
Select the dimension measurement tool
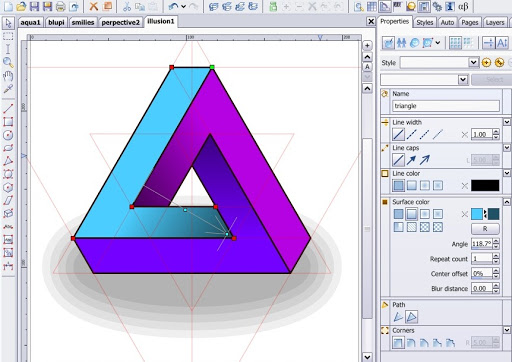(8, 266)
